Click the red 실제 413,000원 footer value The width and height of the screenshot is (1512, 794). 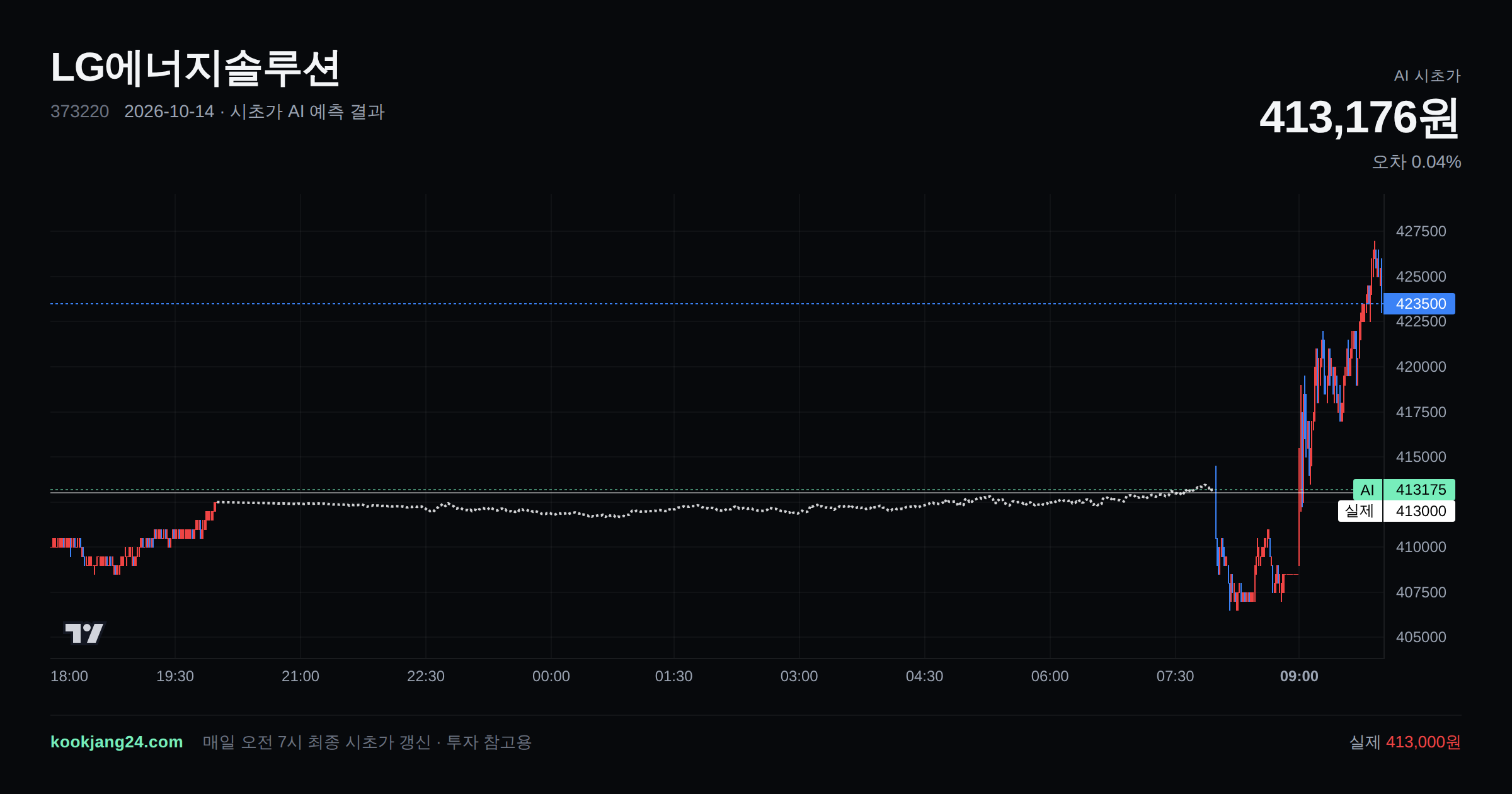pos(1405,742)
